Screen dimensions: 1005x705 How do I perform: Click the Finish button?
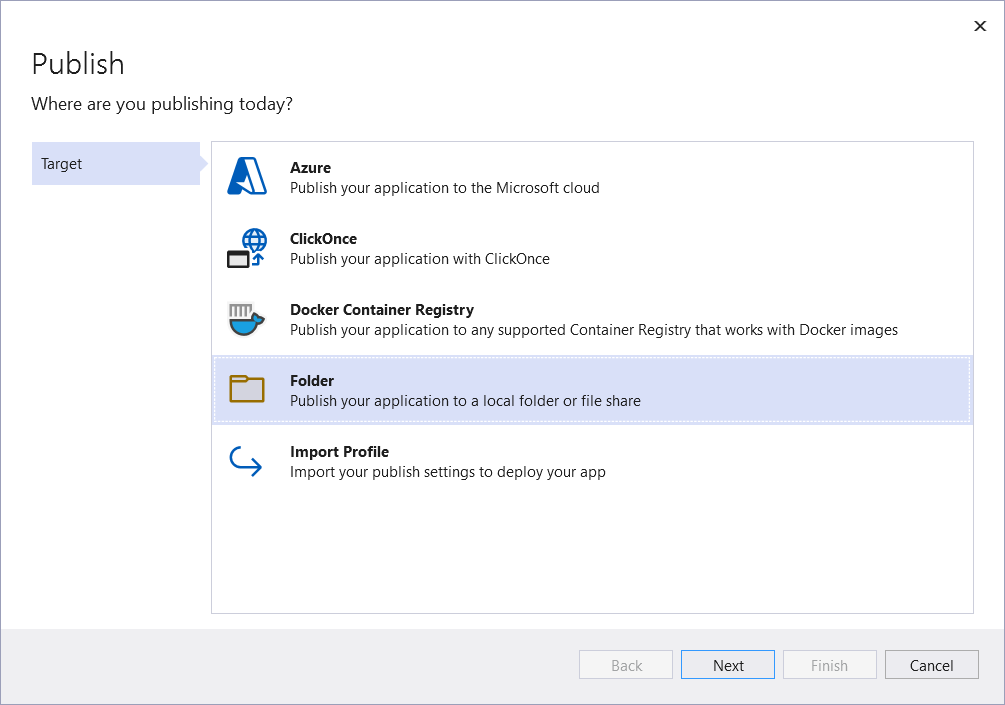829,665
